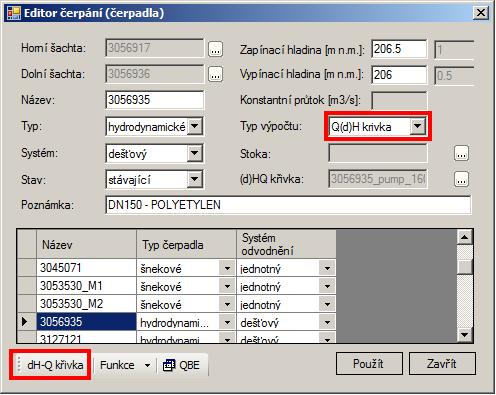Viewport: 496px width, 395px height.
Task: Select highlighted table cell 3056935
Action: [86, 322]
